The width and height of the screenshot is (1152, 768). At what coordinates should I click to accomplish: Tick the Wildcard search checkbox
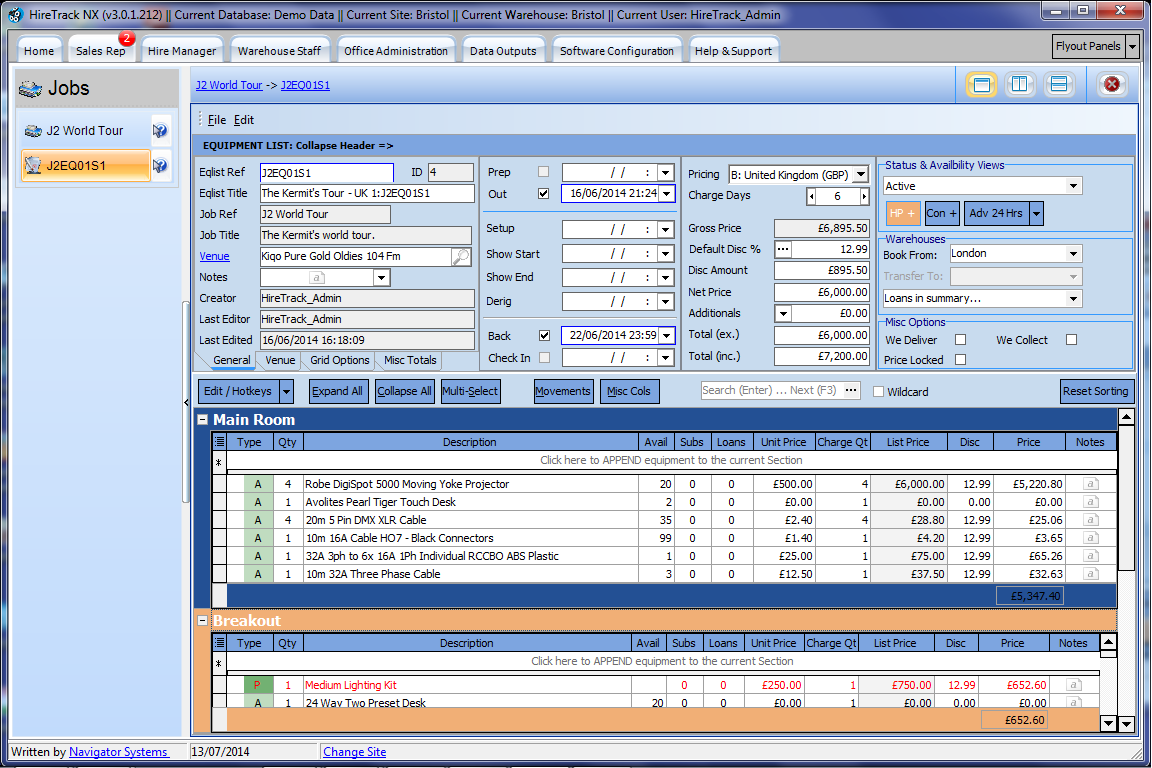879,392
